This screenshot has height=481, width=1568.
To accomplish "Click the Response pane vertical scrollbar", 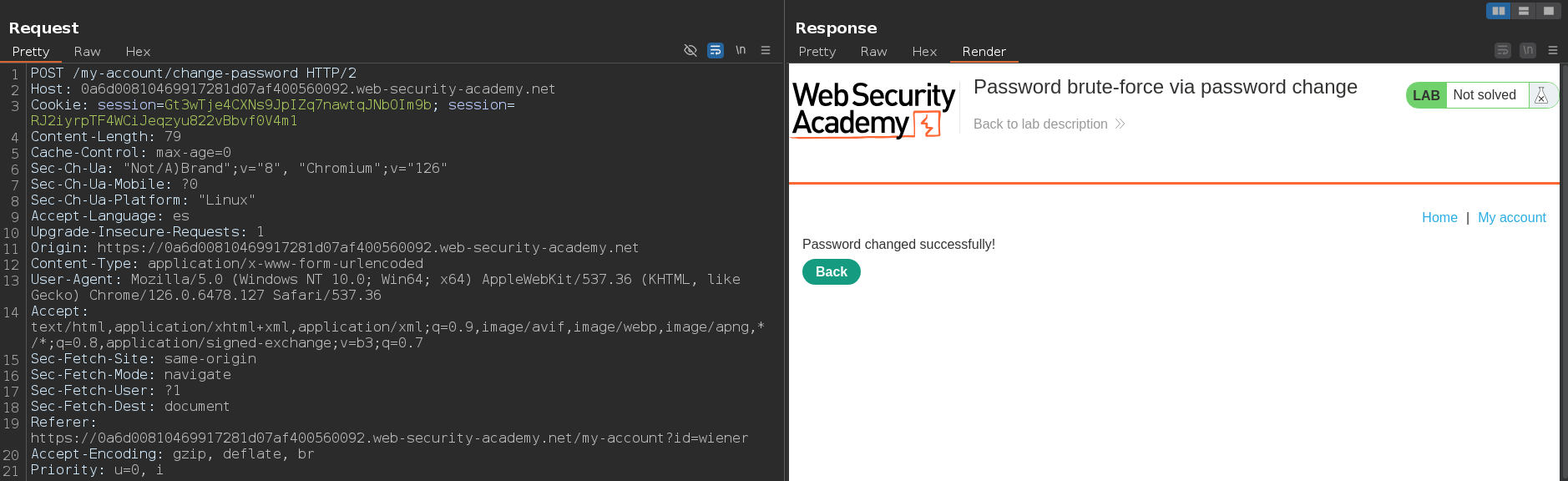I will 1563,251.
